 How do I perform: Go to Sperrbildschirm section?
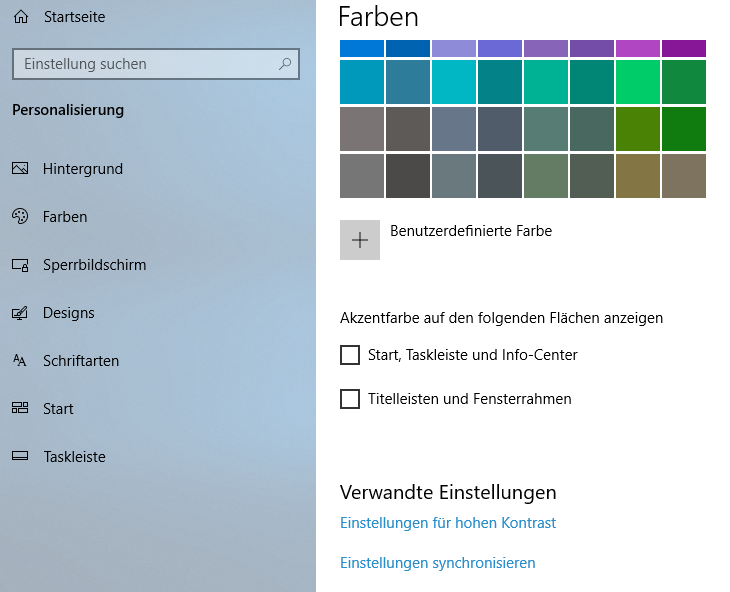point(94,265)
